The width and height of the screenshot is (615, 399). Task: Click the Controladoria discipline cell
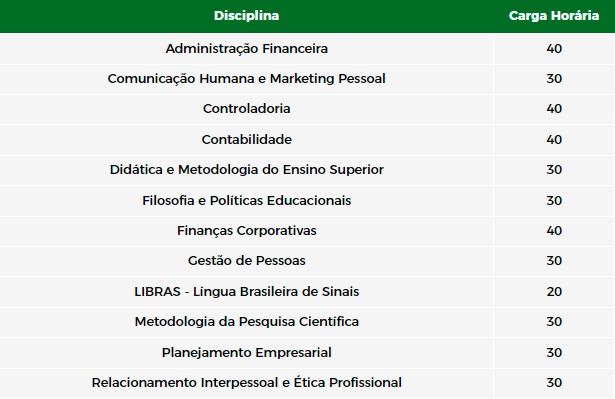pos(246,109)
